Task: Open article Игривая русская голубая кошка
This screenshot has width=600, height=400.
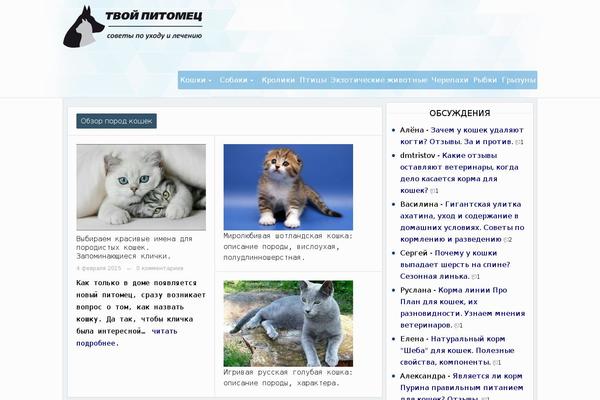Action: pos(288,377)
